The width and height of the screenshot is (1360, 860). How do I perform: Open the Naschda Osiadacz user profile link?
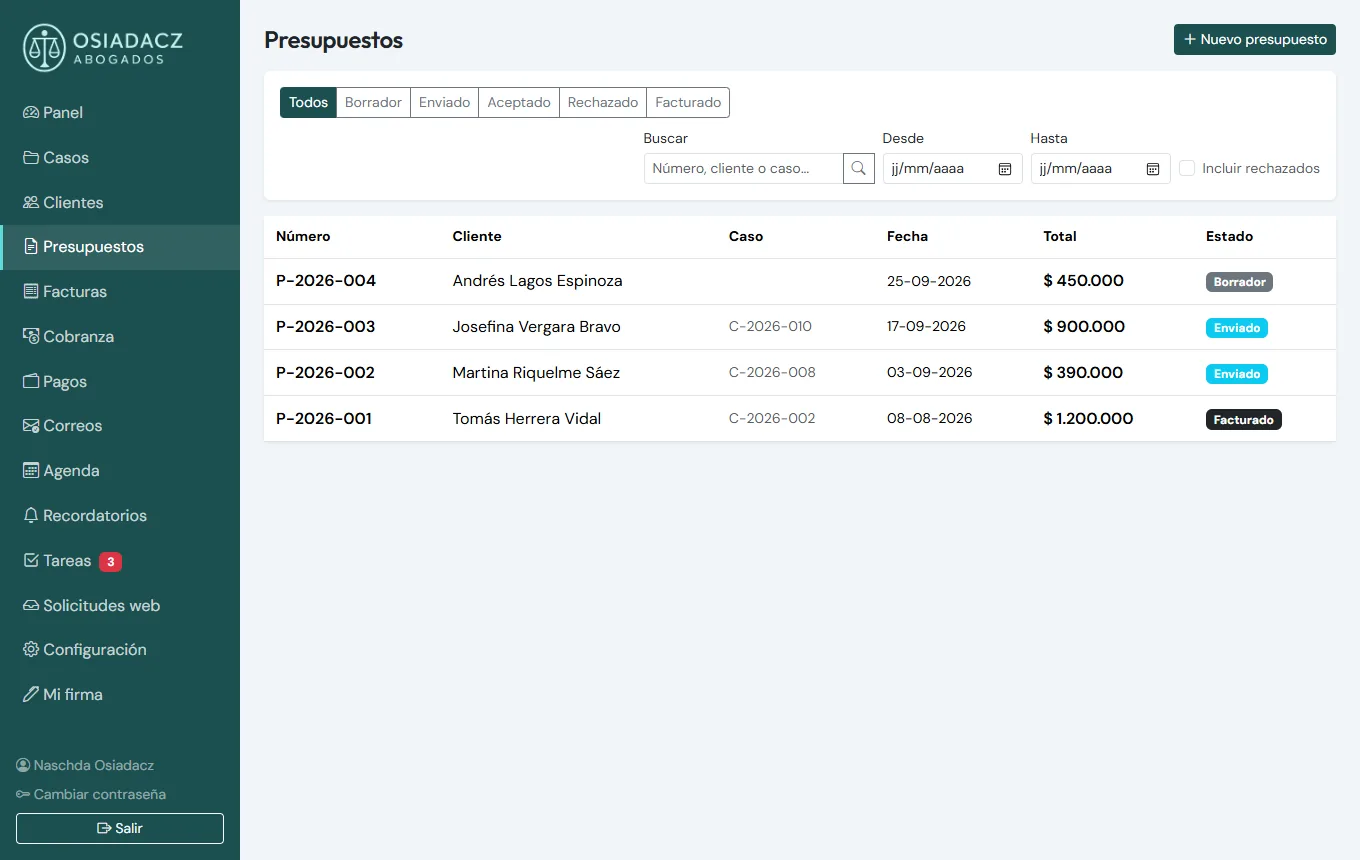(x=85, y=765)
